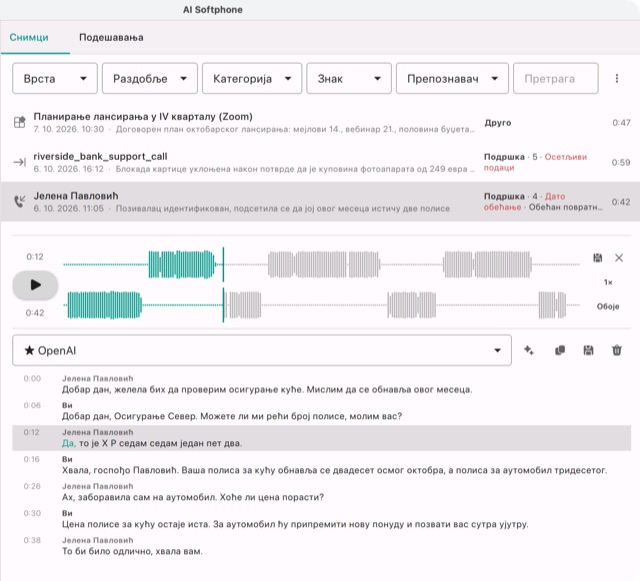The height and width of the screenshot is (581, 640).
Task: Jump to the 0:38 transcript timestamp
Action: pos(32,540)
